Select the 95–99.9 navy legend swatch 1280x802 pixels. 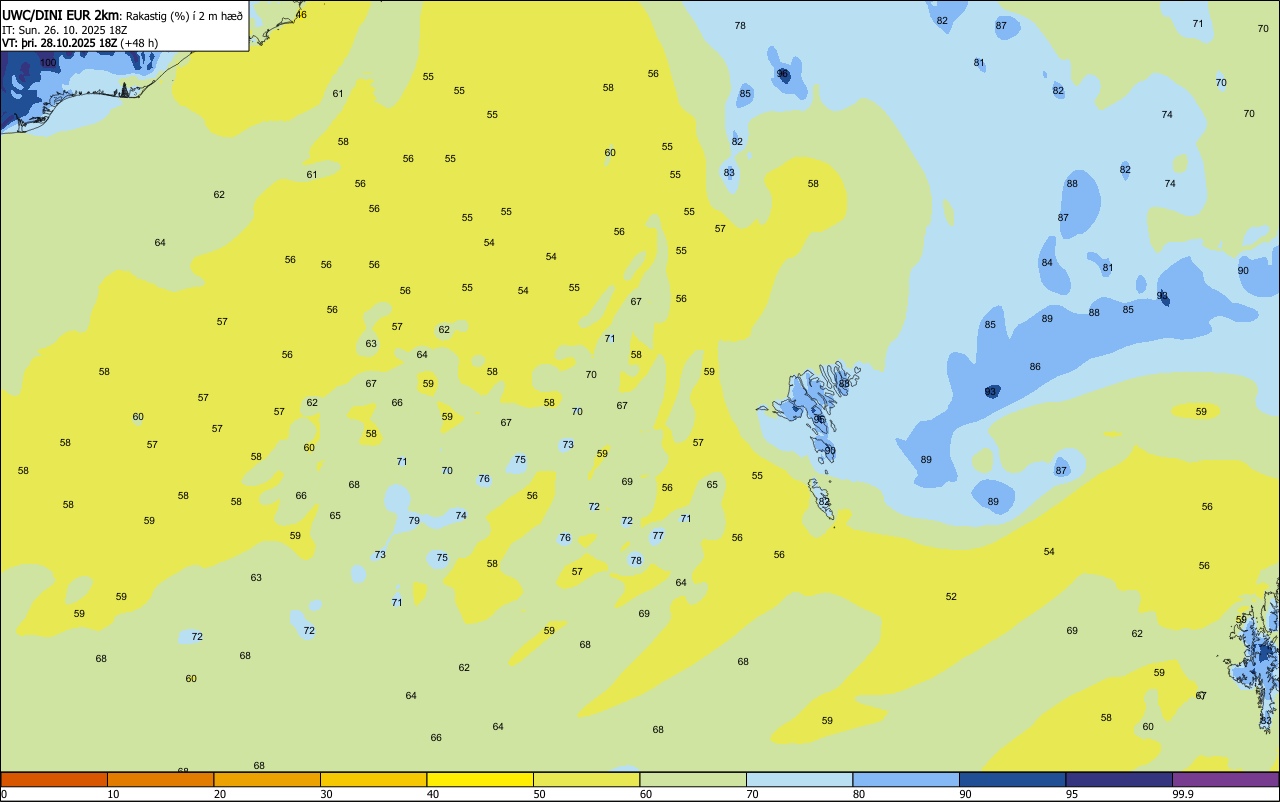pyautogui.click(x=1119, y=779)
